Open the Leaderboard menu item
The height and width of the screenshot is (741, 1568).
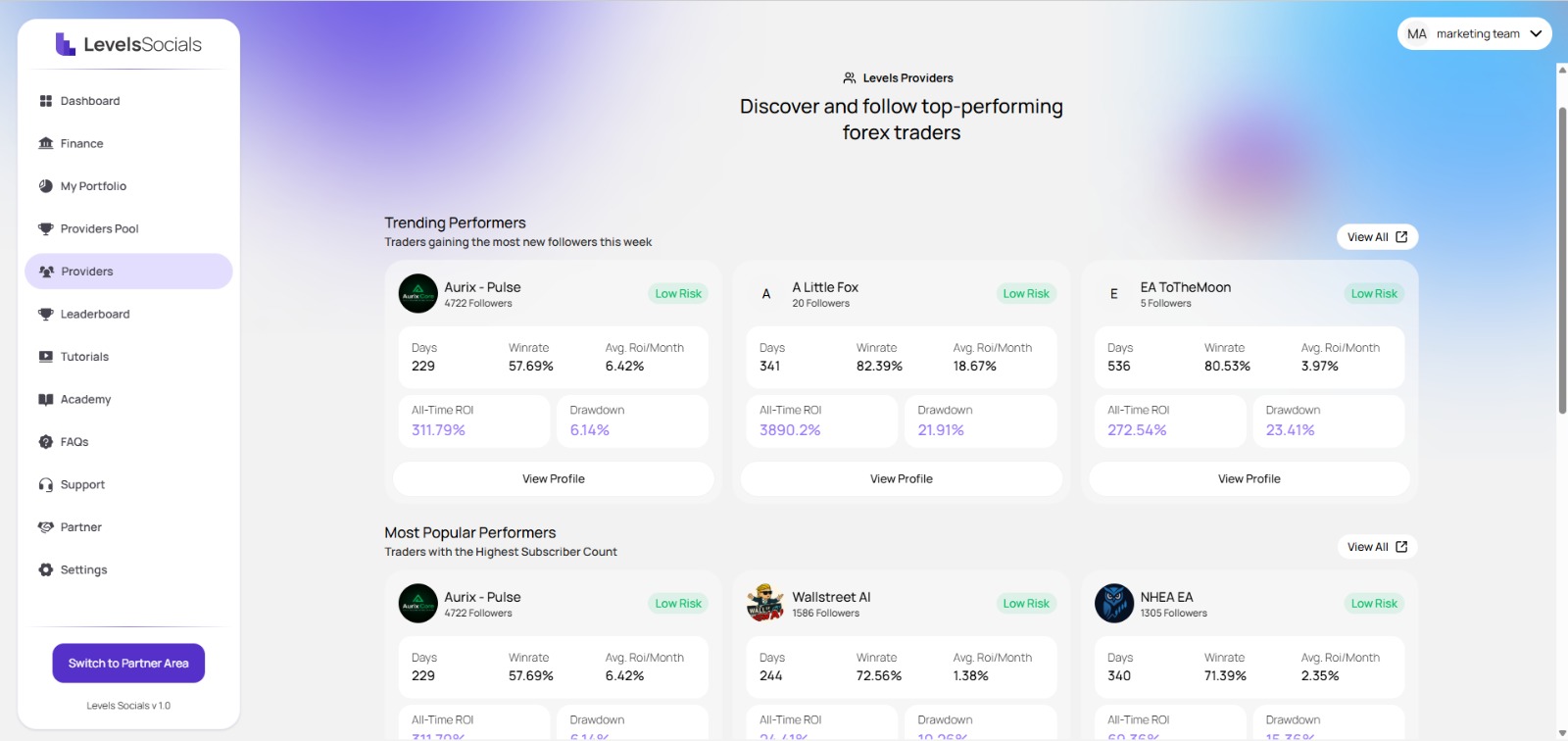click(95, 315)
